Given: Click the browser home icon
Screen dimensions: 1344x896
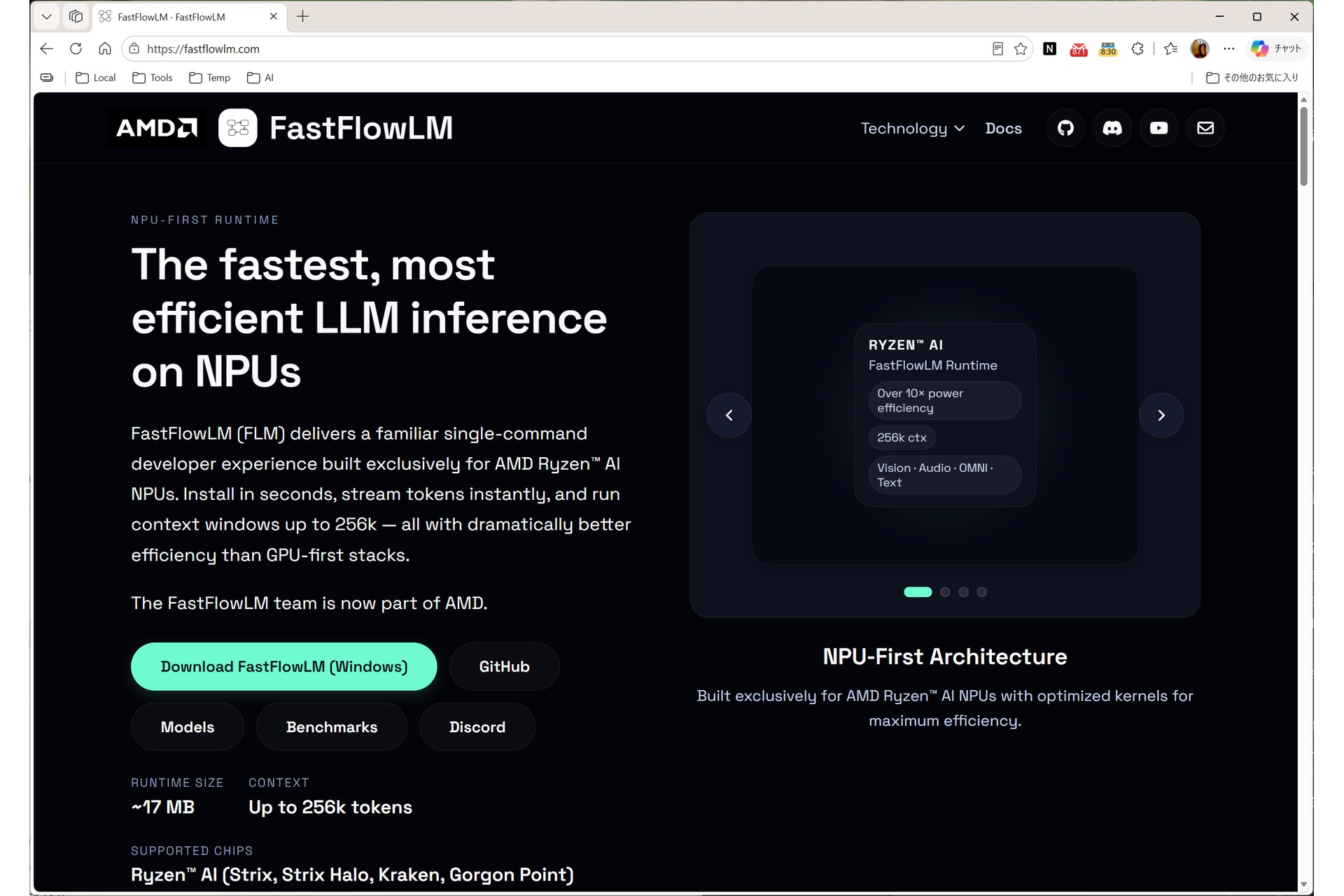Looking at the screenshot, I should pyautogui.click(x=105, y=48).
